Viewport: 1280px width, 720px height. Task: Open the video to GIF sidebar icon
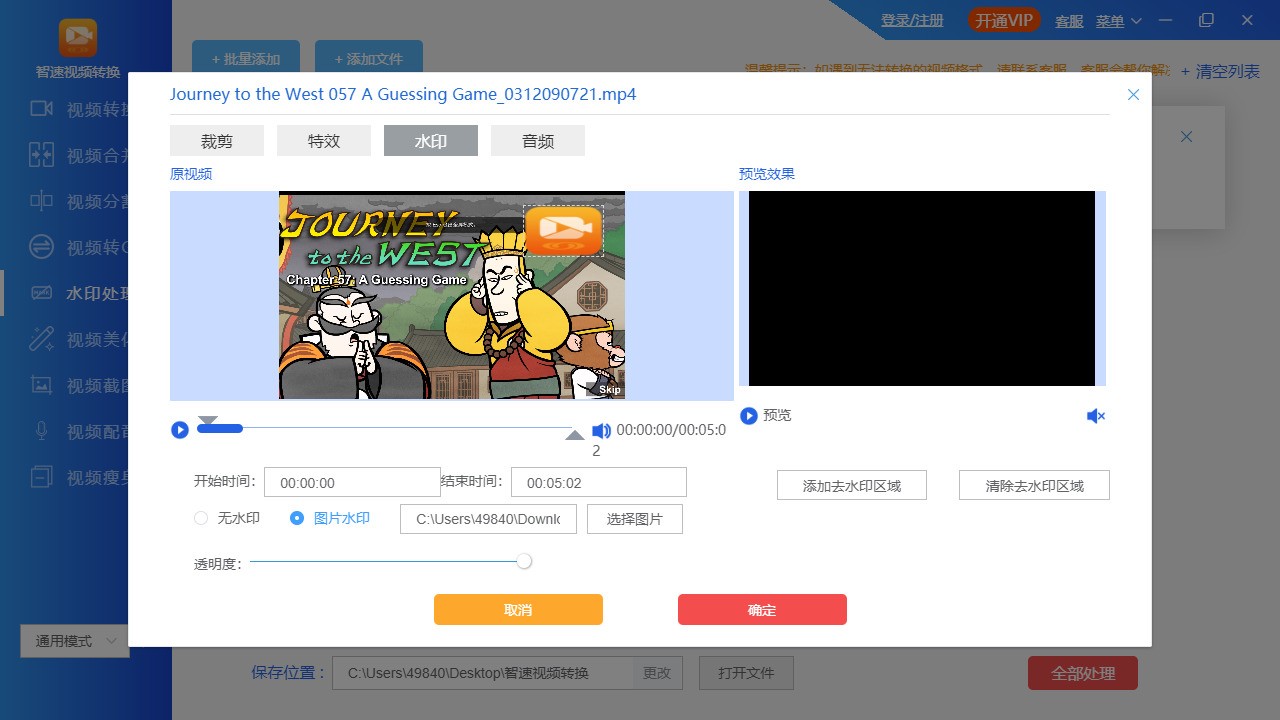tap(41, 247)
